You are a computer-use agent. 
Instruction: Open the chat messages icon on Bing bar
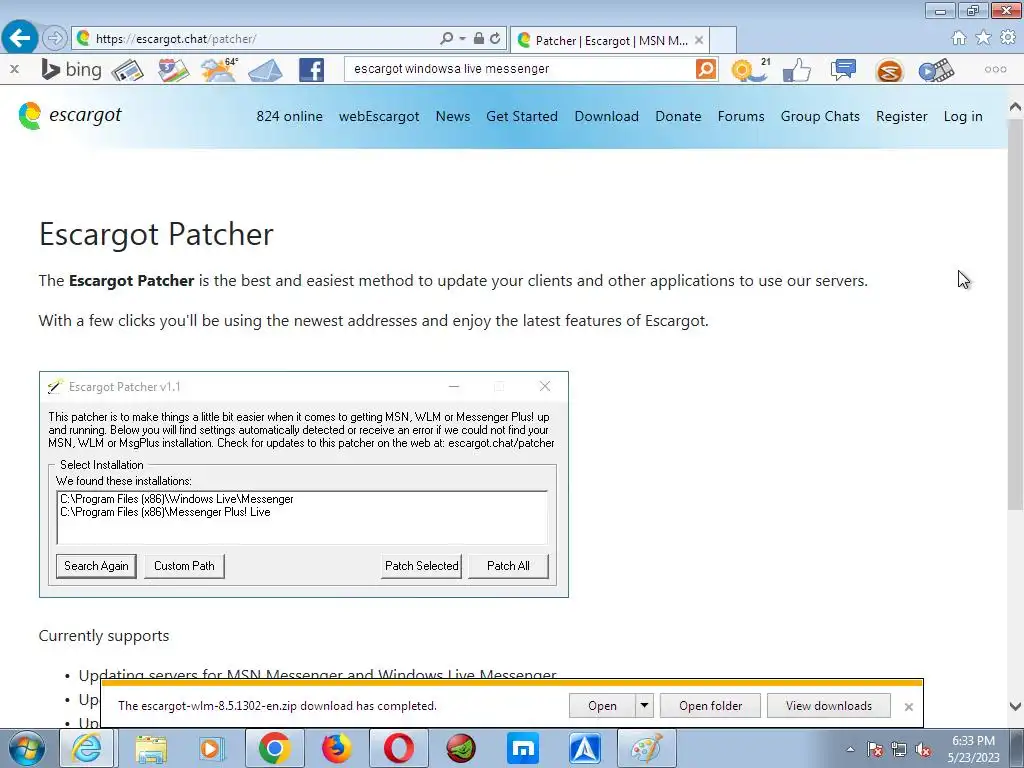coord(843,70)
